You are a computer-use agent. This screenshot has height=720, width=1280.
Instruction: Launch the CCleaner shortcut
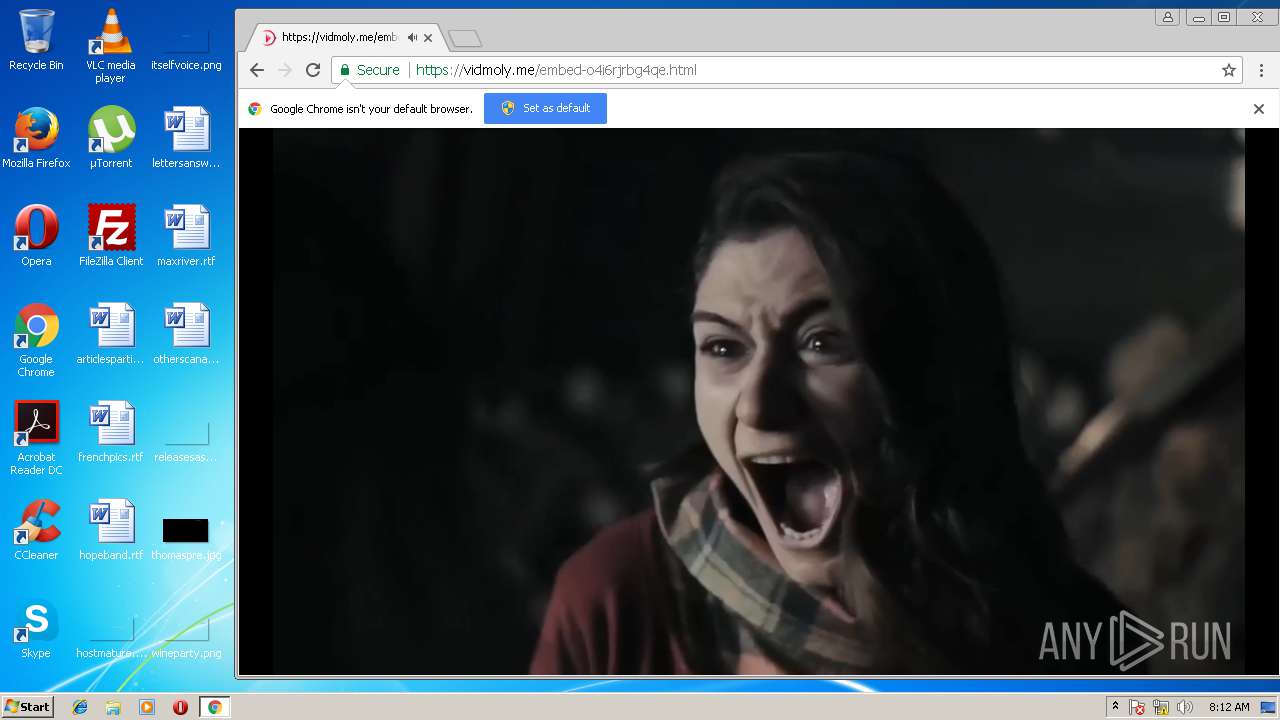(x=36, y=530)
